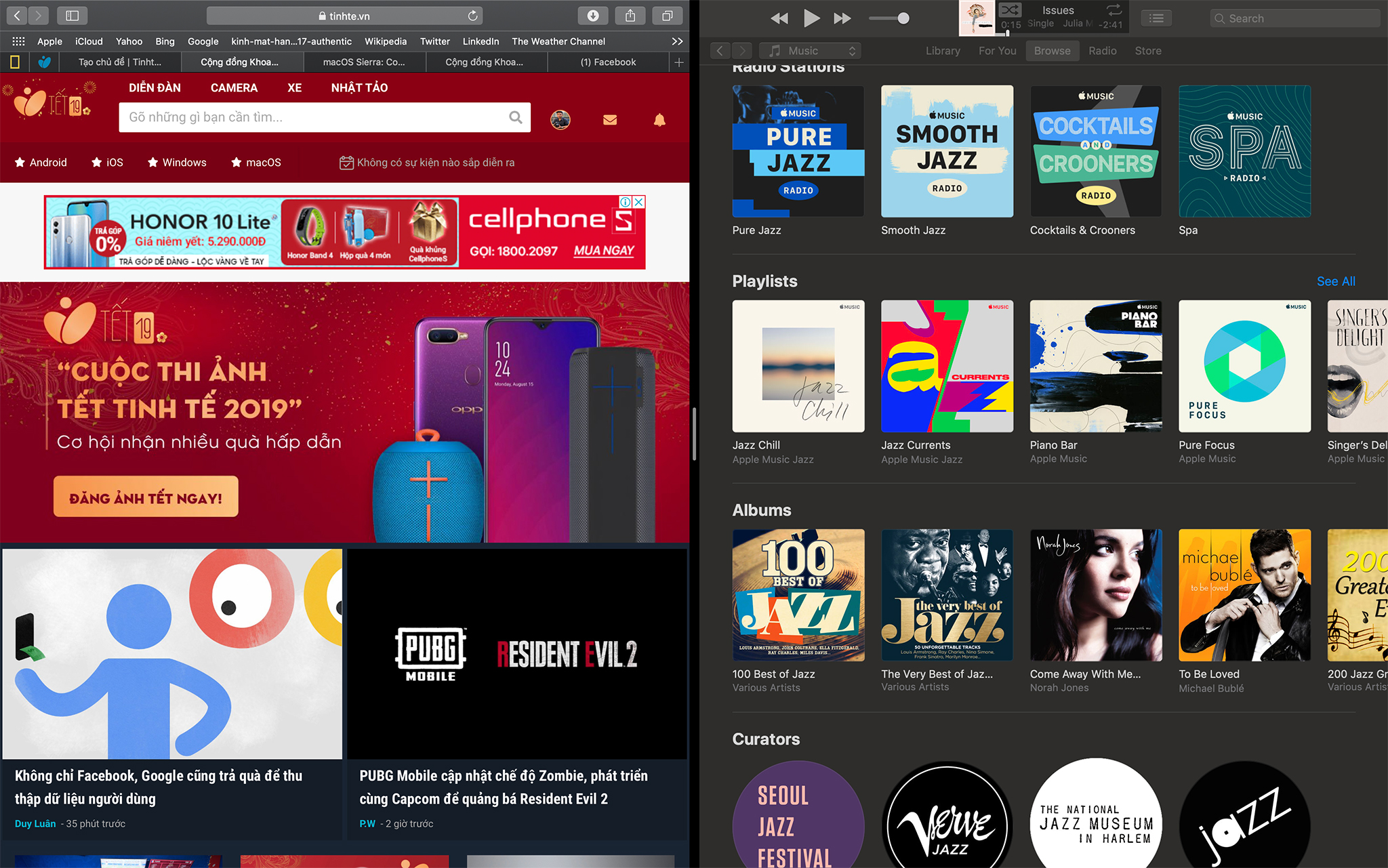Toggle repeat in iTunes
Viewport: 1388px width, 868px height.
pyautogui.click(x=1114, y=10)
